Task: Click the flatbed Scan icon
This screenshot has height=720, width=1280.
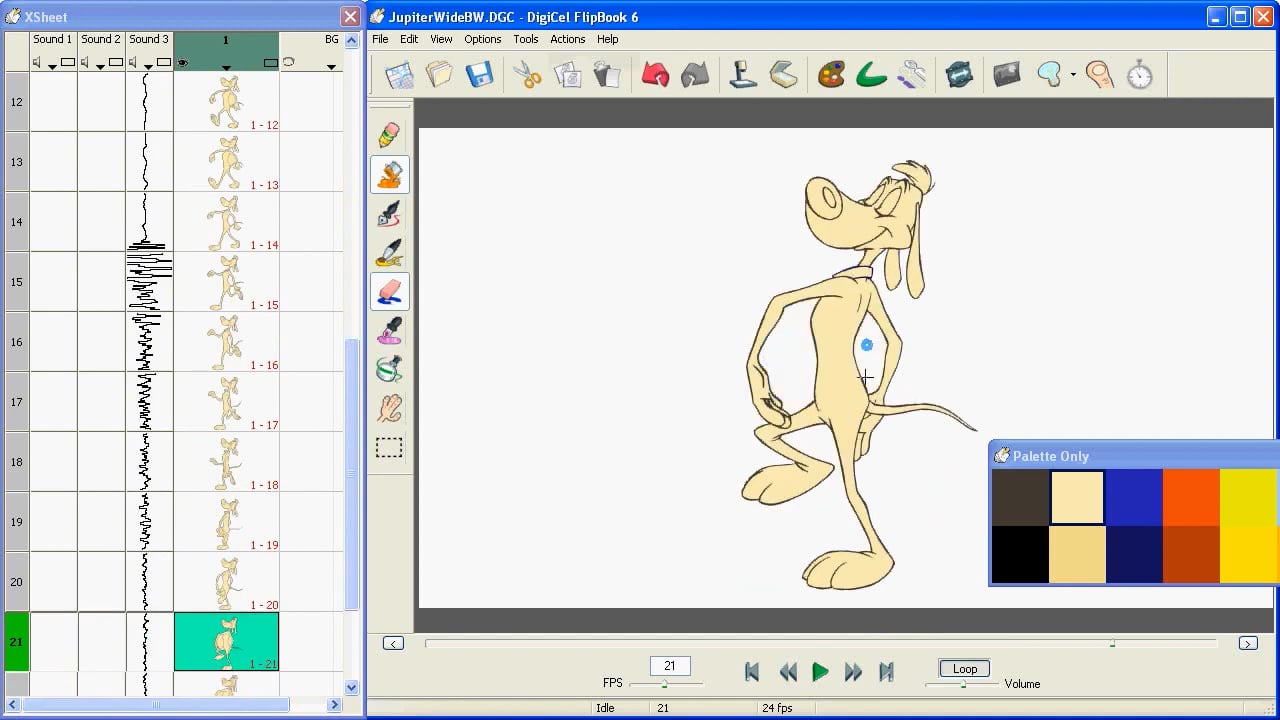Action: click(783, 75)
